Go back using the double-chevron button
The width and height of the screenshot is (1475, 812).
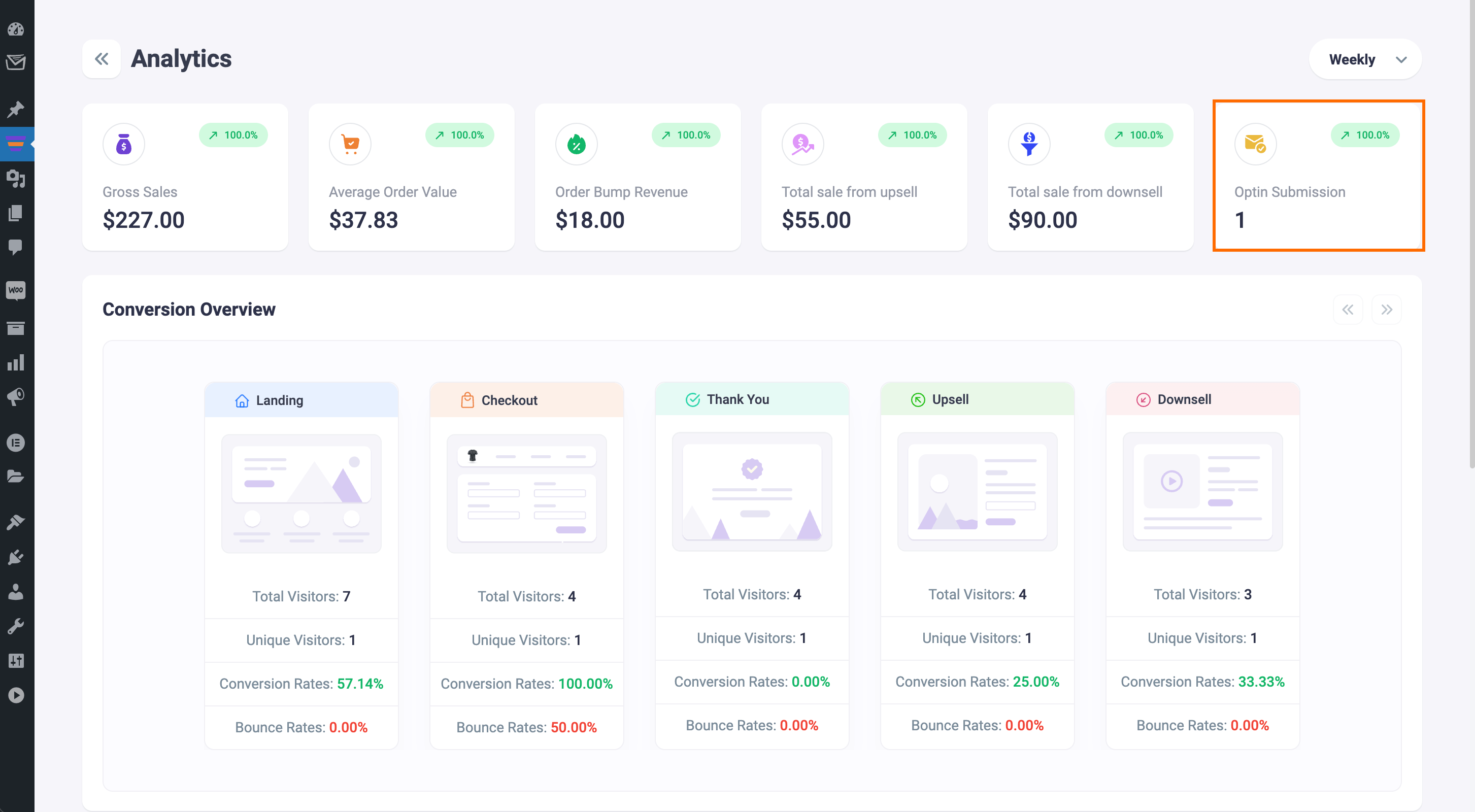point(102,59)
